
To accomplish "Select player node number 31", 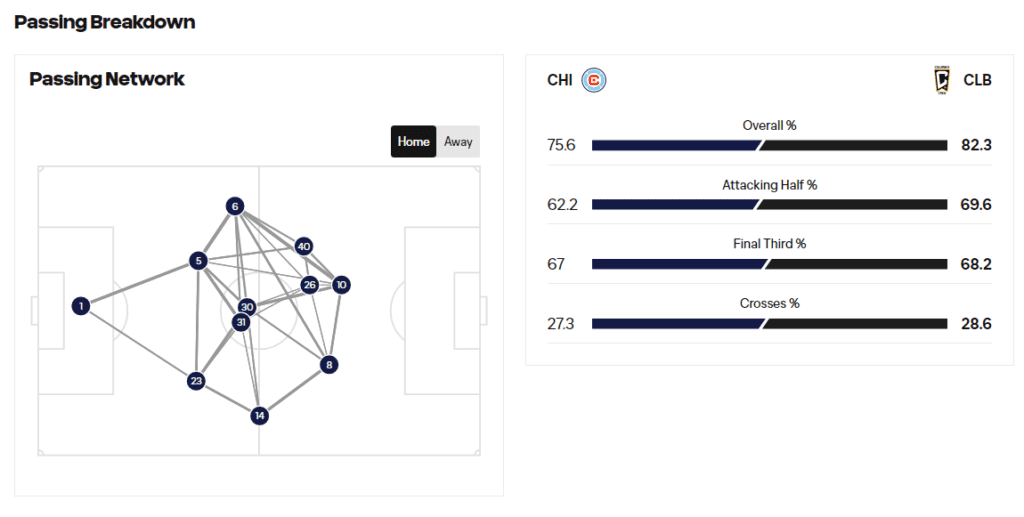I will 241,322.
